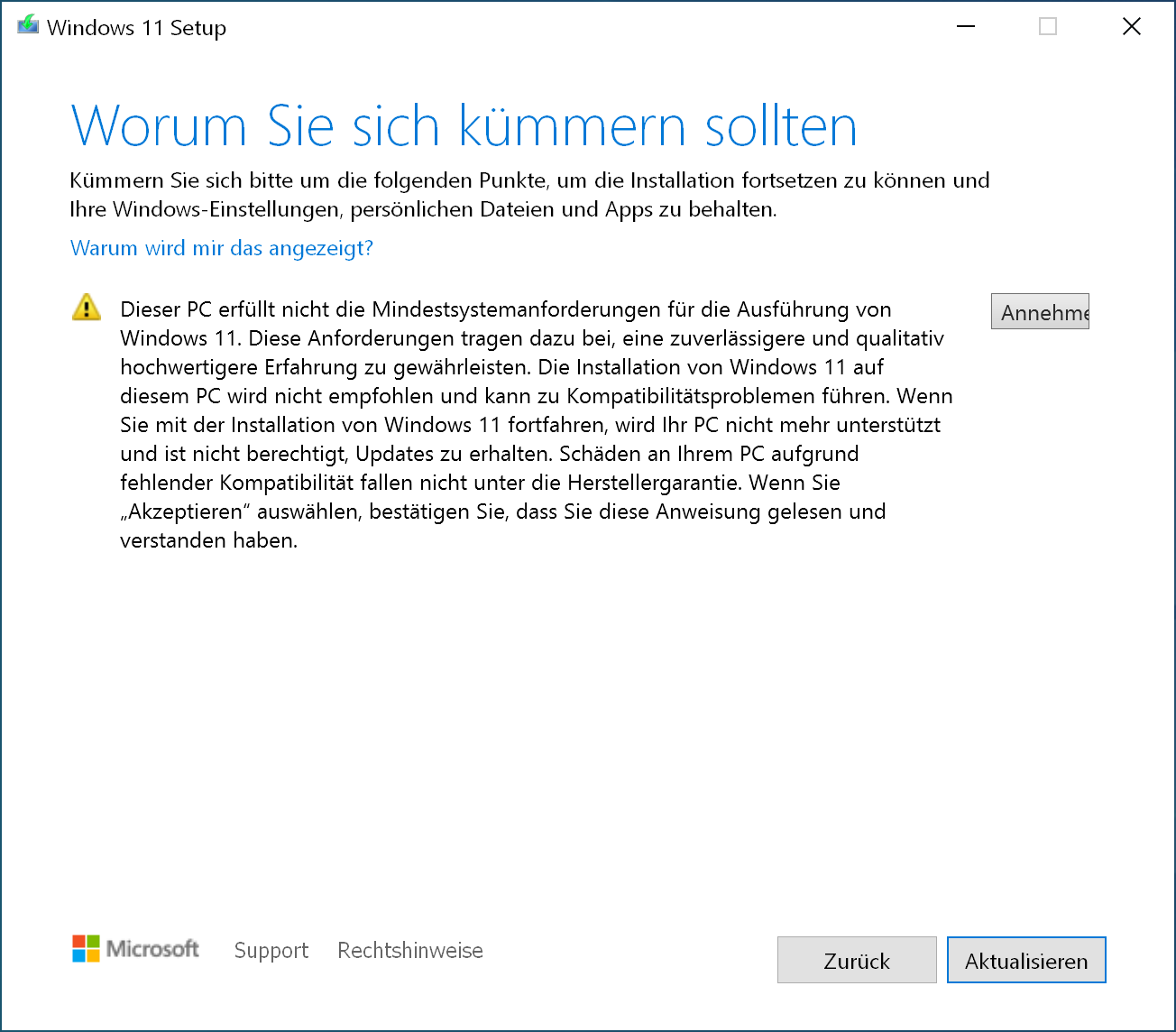Click the Annehmen button
Viewport: 1176px width, 1032px height.
(1040, 311)
